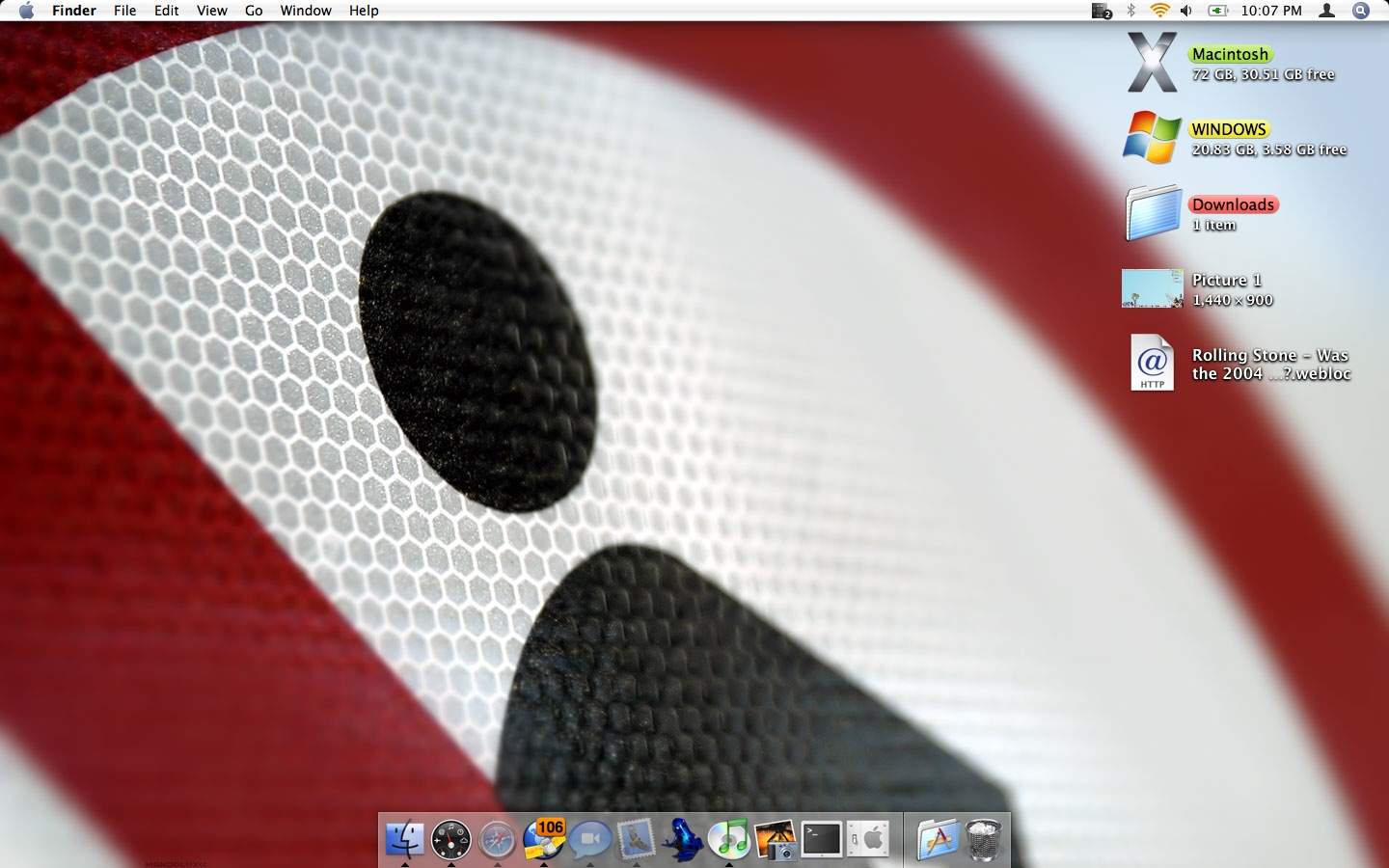Open the volume control in menu bar
The width and height of the screenshot is (1389, 868).
1186,11
